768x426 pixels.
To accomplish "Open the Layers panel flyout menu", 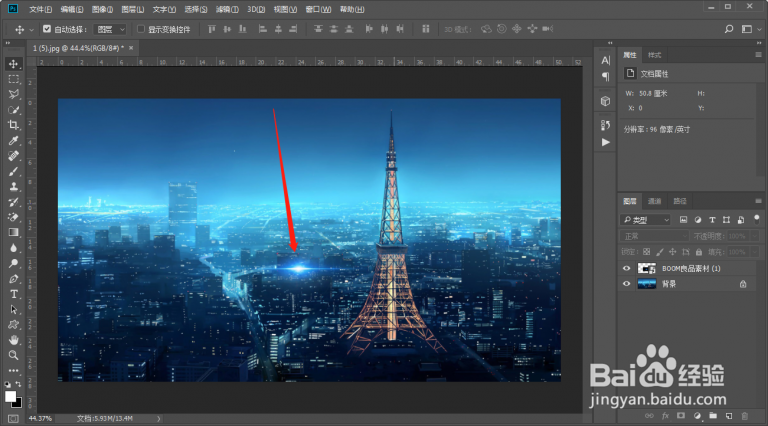I will [758, 201].
